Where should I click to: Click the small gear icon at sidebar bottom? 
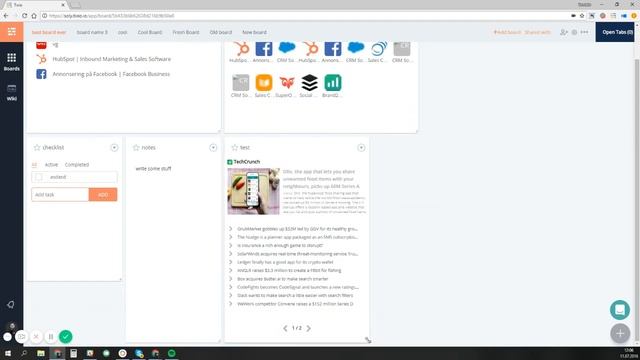tap(12, 326)
